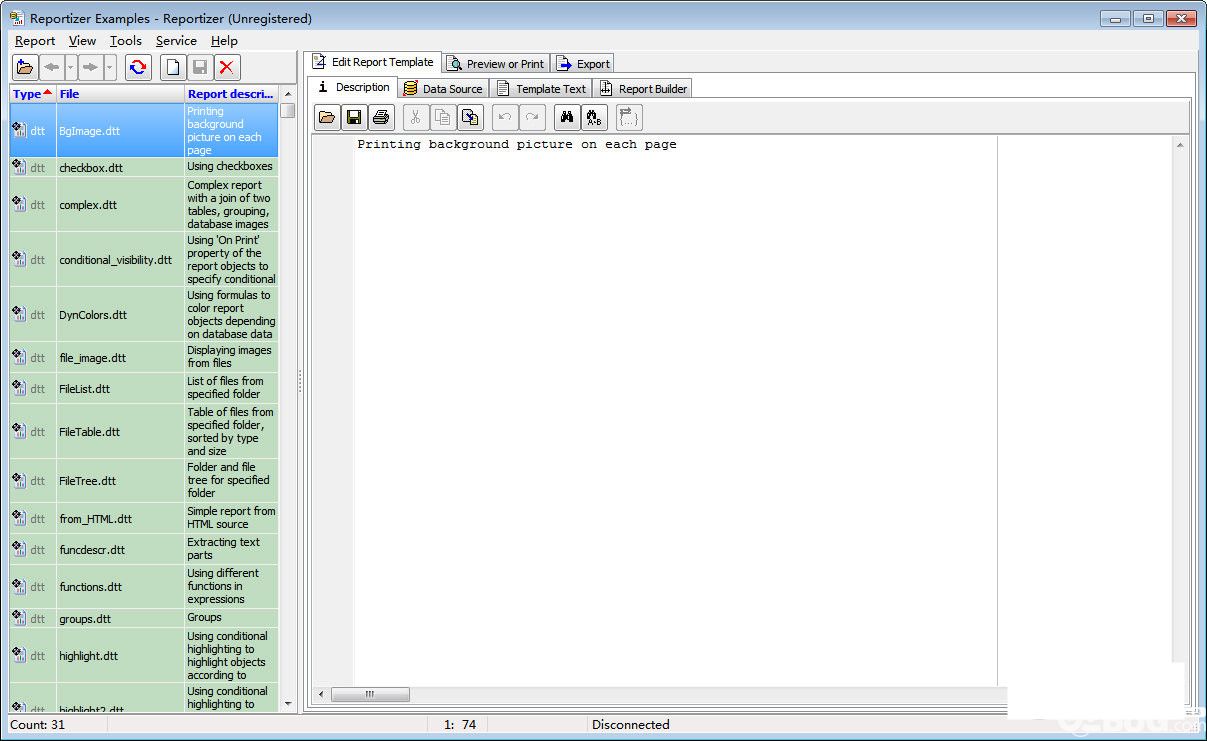The width and height of the screenshot is (1207, 741).
Task: Refresh the report list
Action: click(138, 67)
